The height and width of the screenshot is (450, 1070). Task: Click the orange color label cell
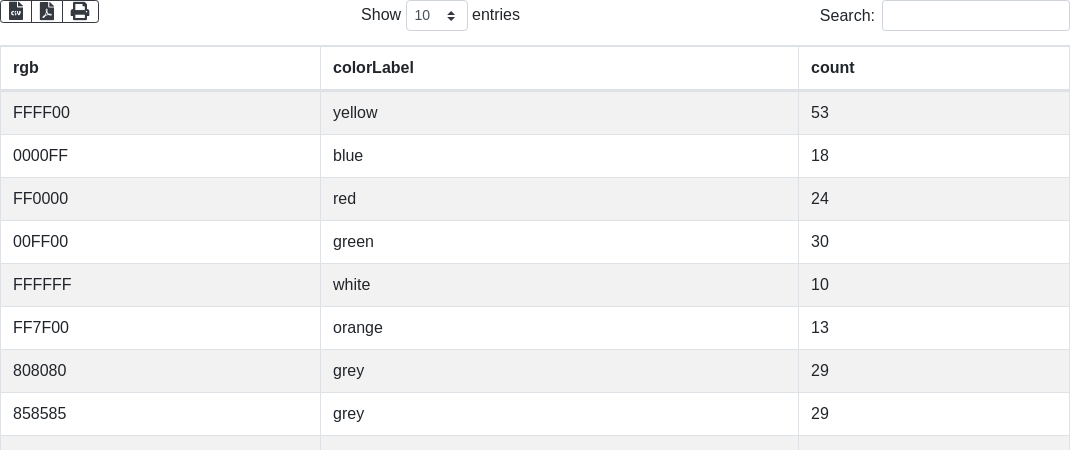click(358, 328)
